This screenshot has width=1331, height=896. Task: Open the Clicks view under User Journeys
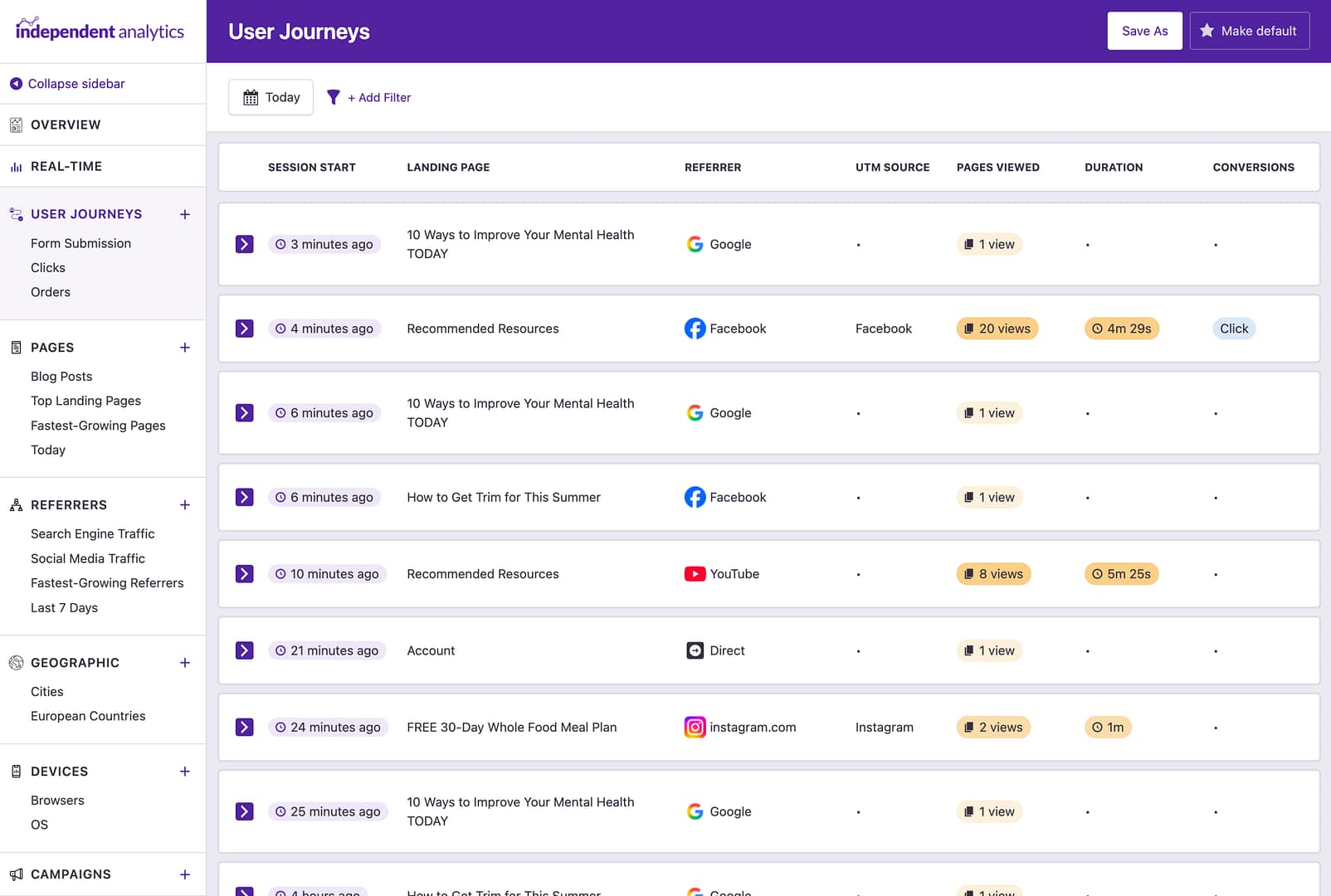click(48, 267)
